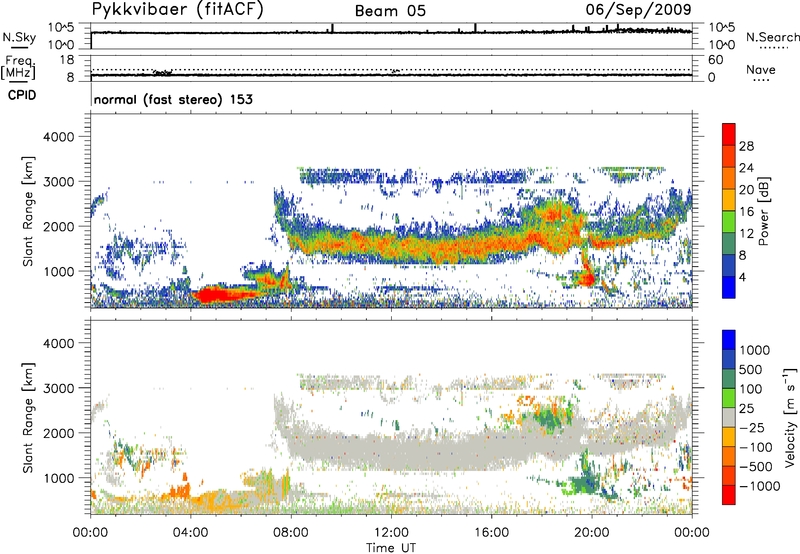
Task: Click the 'Nave' legend label
Action: tap(761, 69)
